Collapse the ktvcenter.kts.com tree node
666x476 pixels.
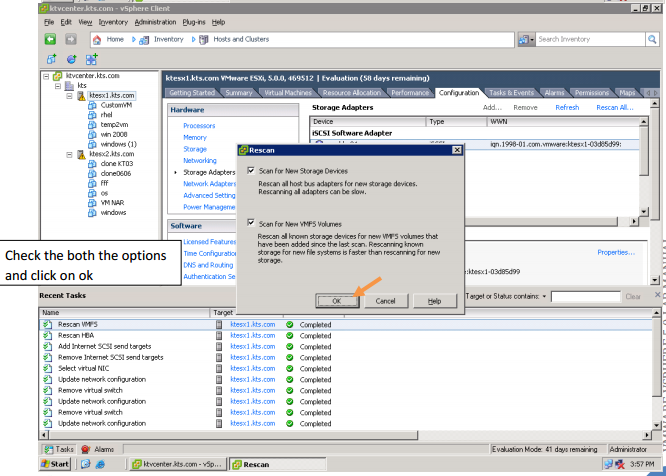pos(46,76)
